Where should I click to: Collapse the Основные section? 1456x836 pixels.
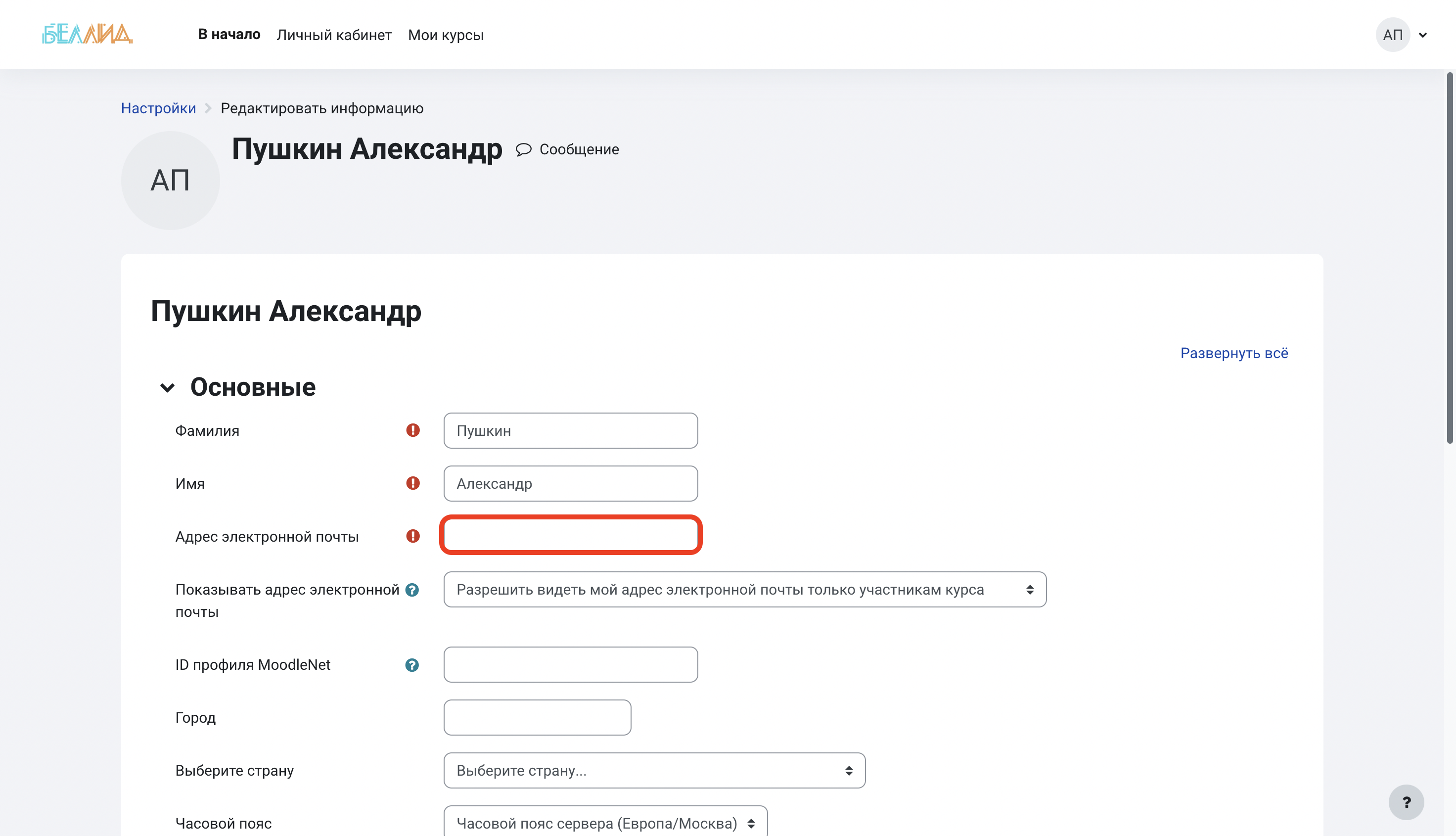point(167,388)
